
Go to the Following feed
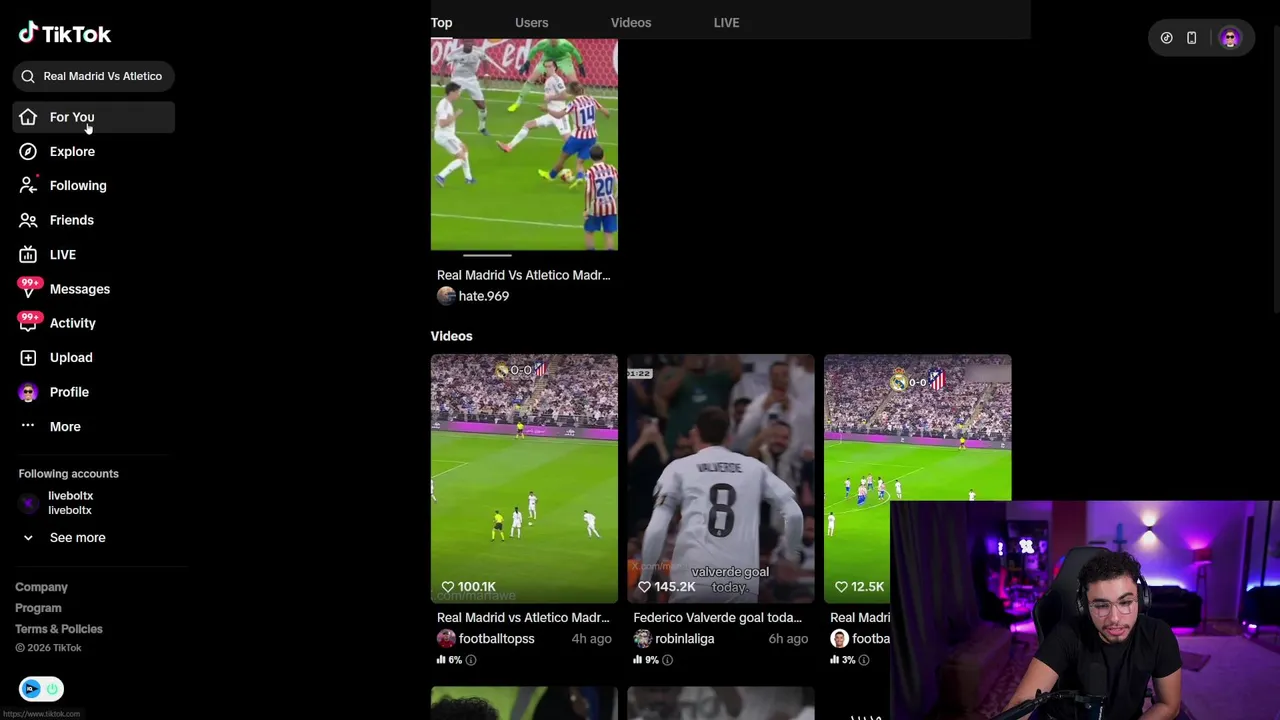[x=78, y=185]
